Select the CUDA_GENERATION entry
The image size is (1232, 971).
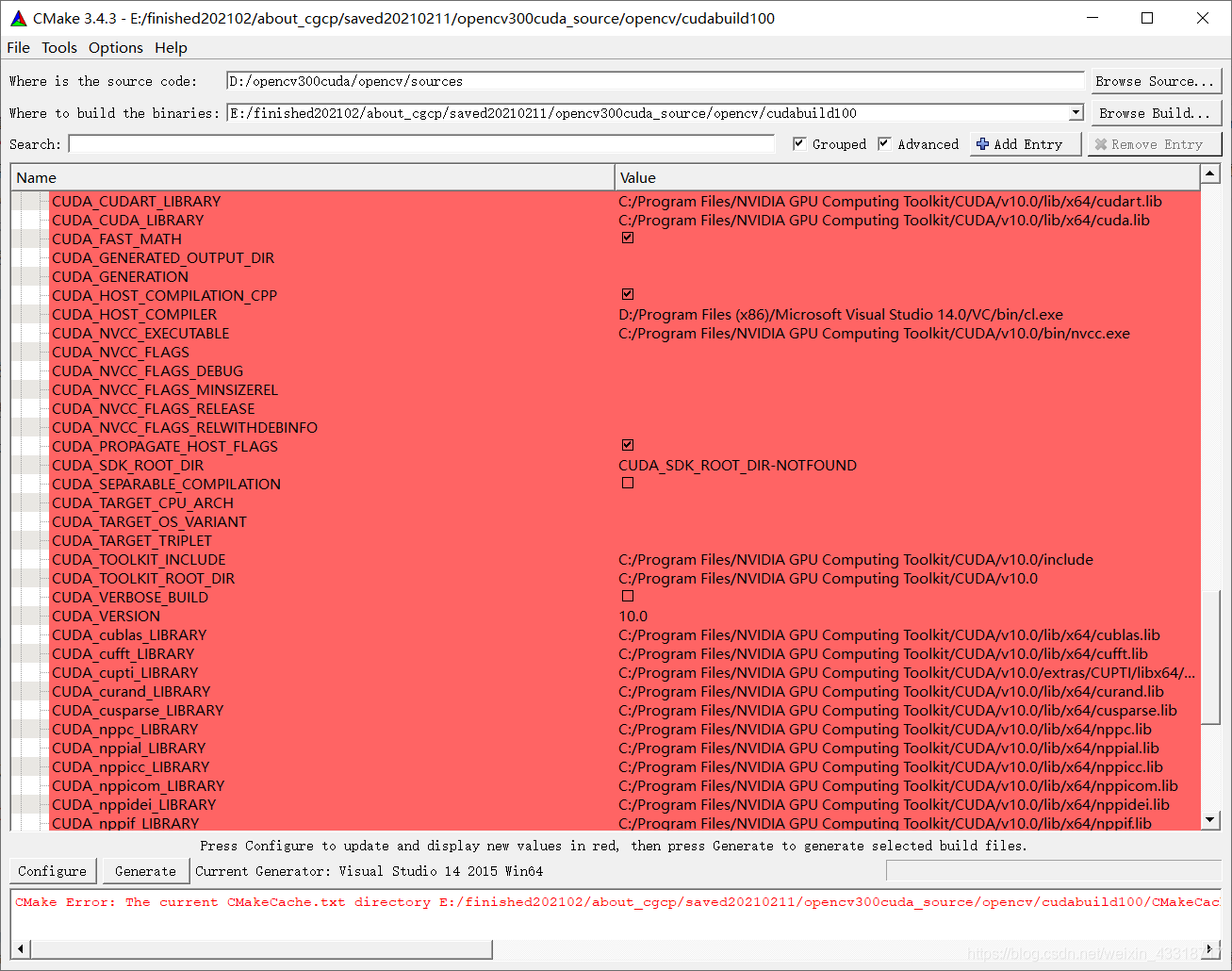click(120, 276)
